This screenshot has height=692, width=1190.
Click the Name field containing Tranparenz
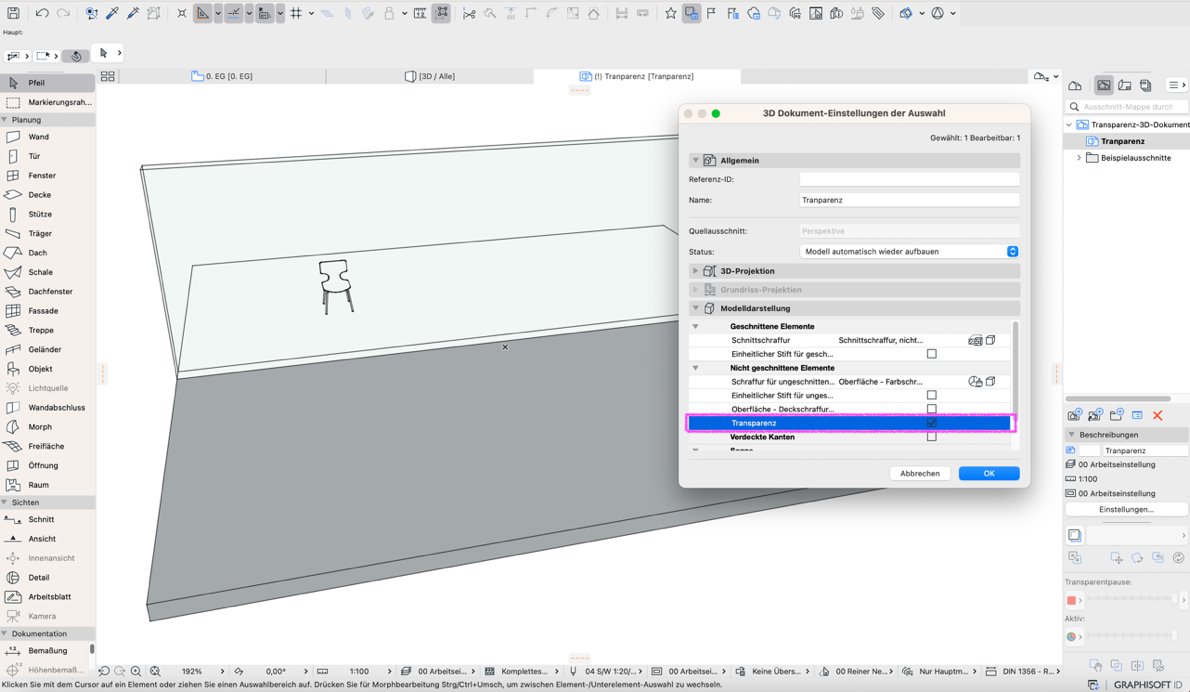pyautogui.click(x=909, y=200)
